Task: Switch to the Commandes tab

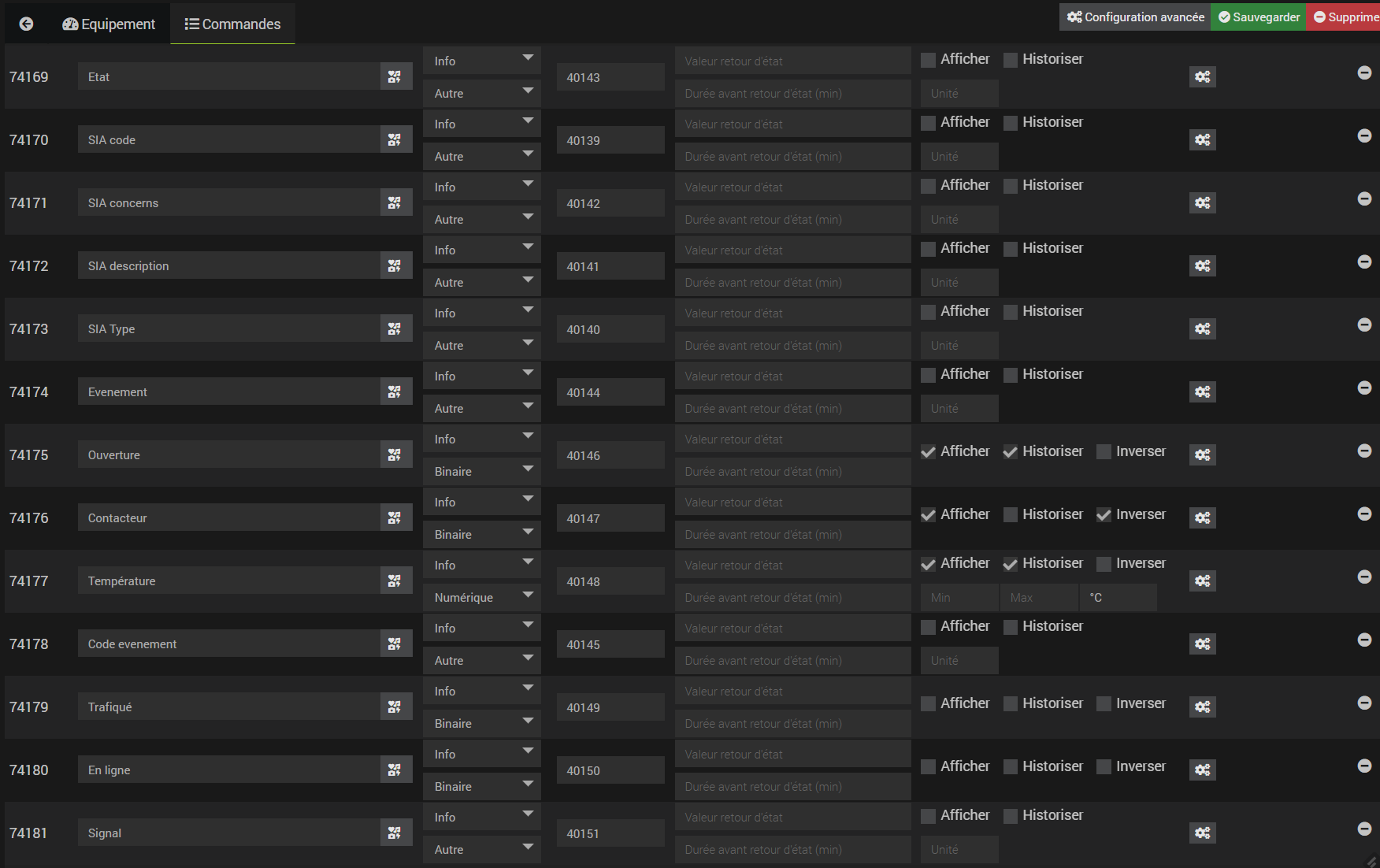Action: pos(232,24)
